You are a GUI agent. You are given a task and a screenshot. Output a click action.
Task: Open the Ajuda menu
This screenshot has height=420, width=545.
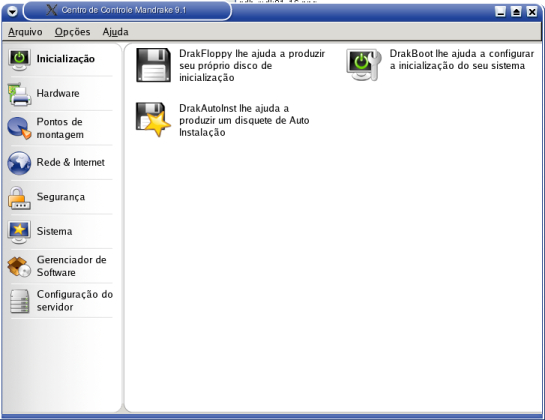pos(115,32)
